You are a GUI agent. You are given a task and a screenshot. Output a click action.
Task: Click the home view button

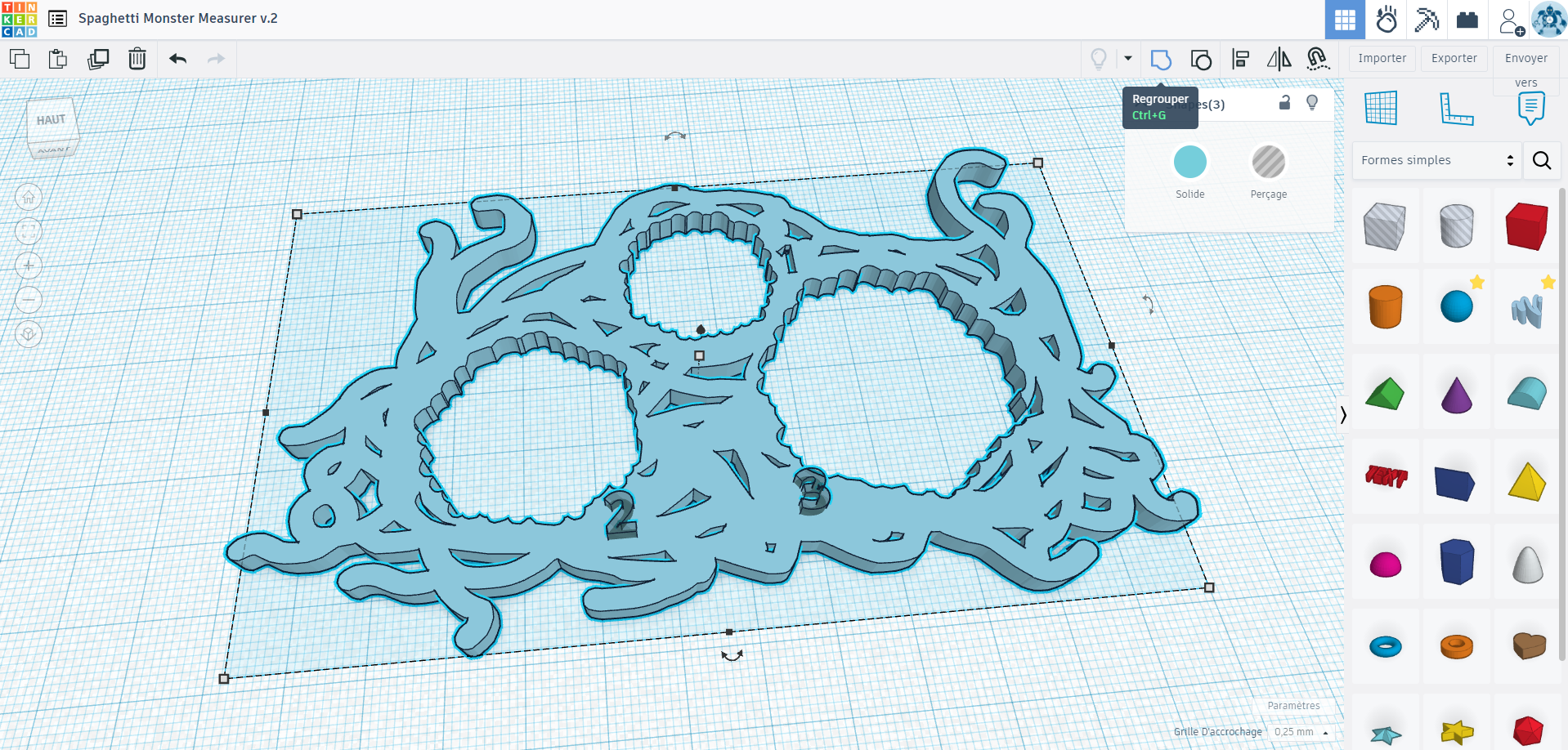pos(29,197)
